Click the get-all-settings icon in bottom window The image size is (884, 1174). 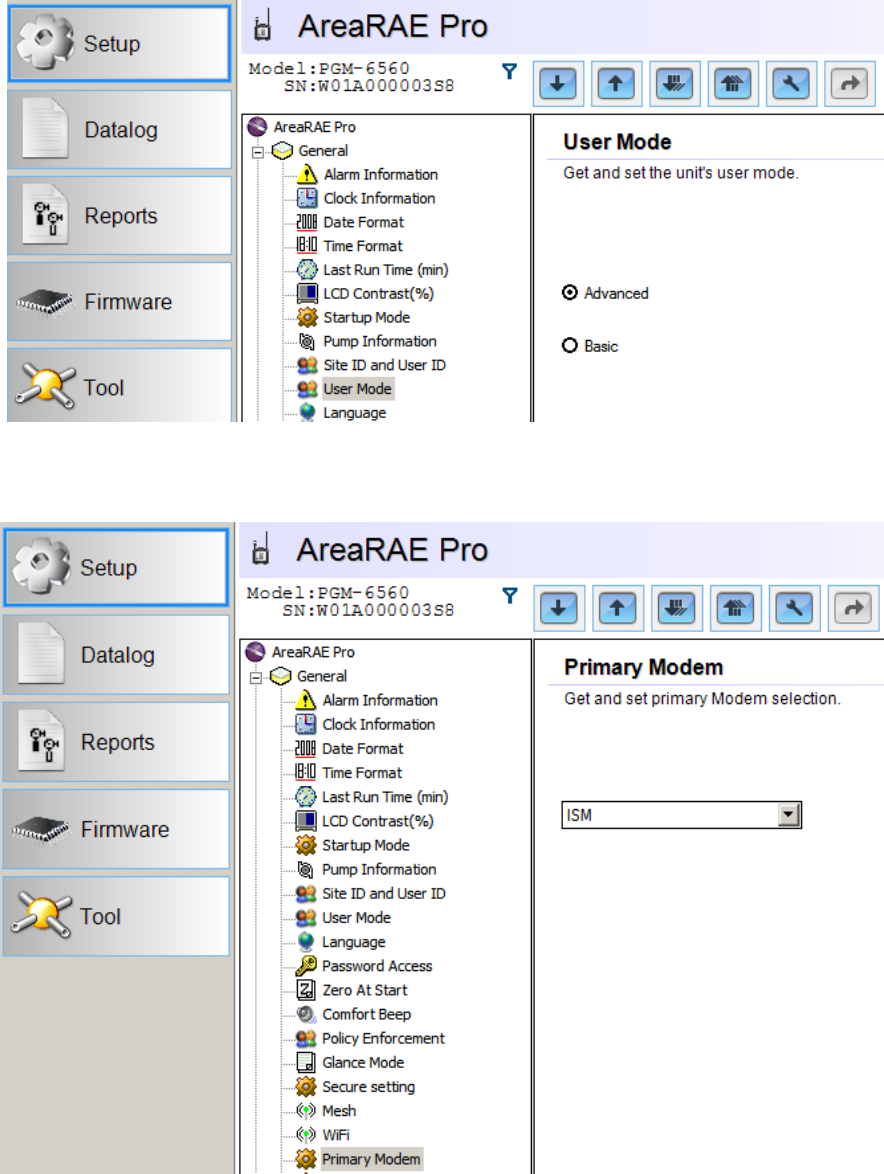click(x=676, y=608)
